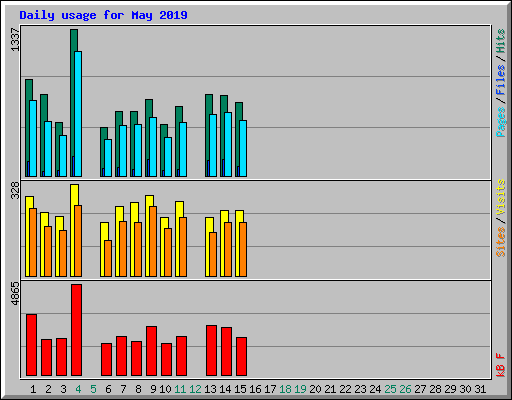Select day label 24 on the x-axis
This screenshot has height=400, width=512.
[375, 389]
